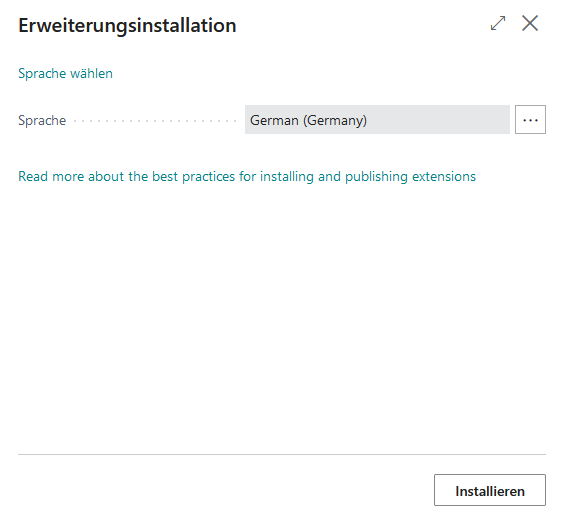Click the Sprache field label

(42, 121)
